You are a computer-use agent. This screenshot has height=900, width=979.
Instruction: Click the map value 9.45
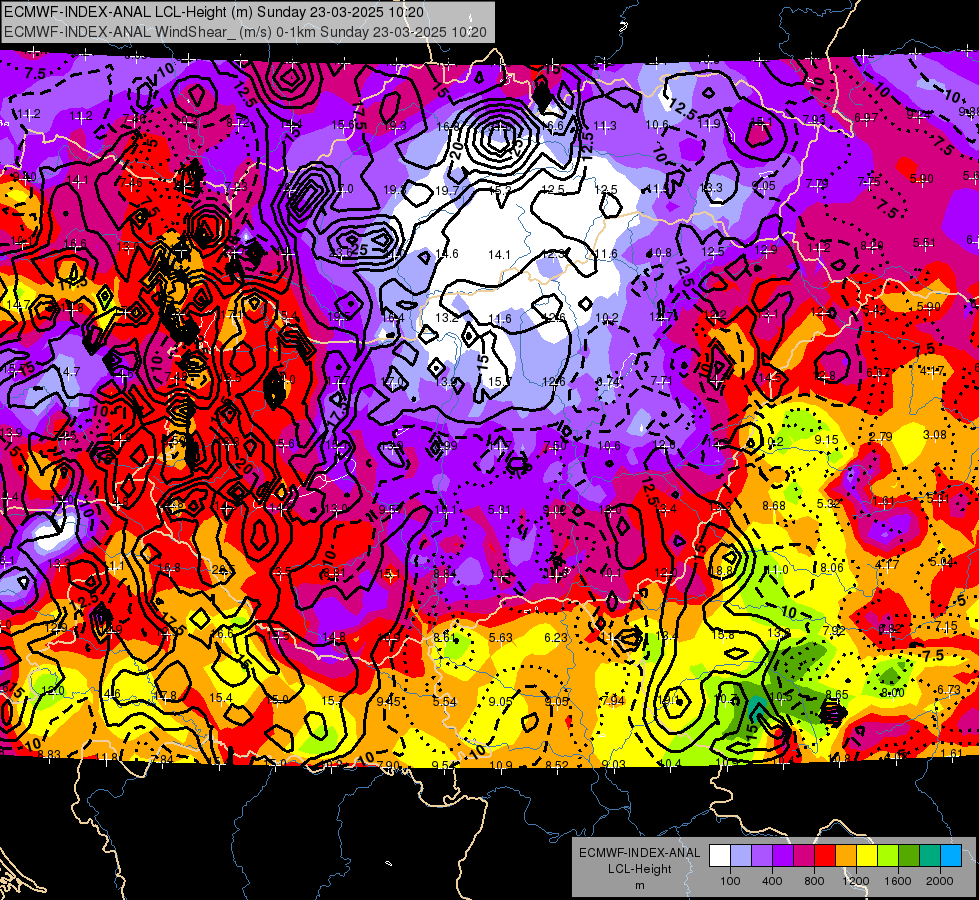[x=388, y=701]
